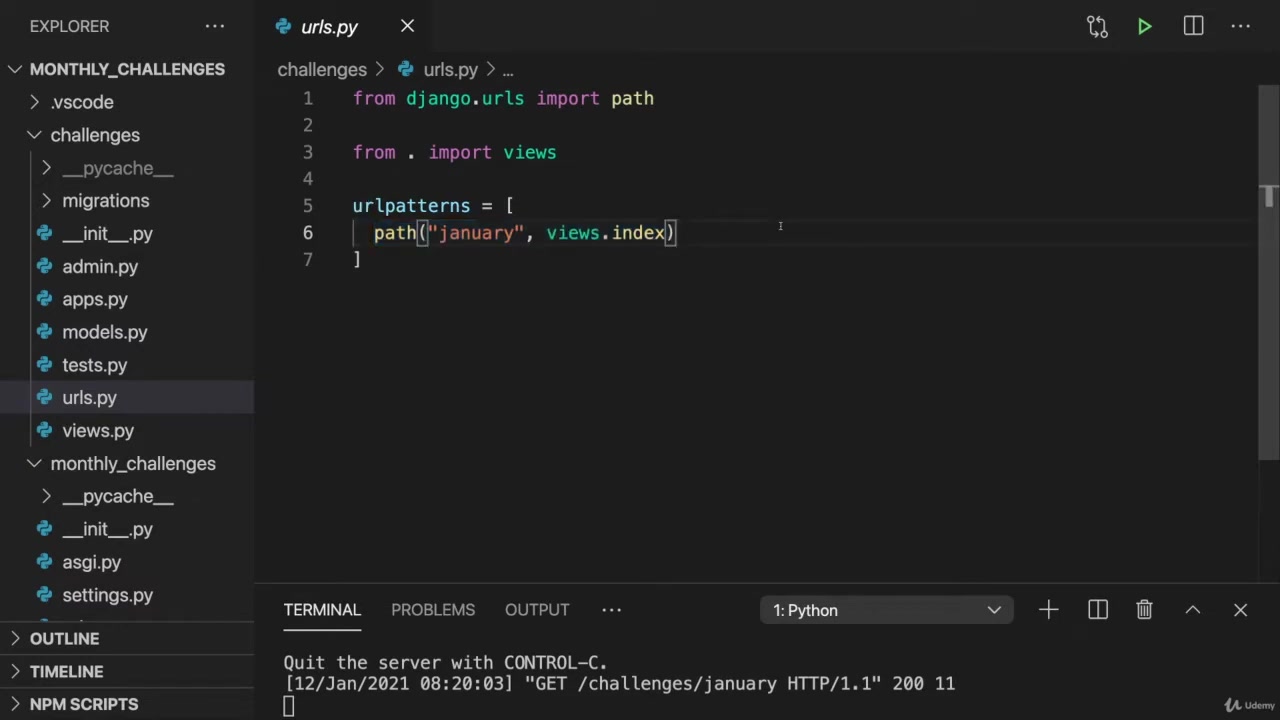This screenshot has height=720, width=1280.
Task: Split the terminal panel
Action: click(1097, 610)
